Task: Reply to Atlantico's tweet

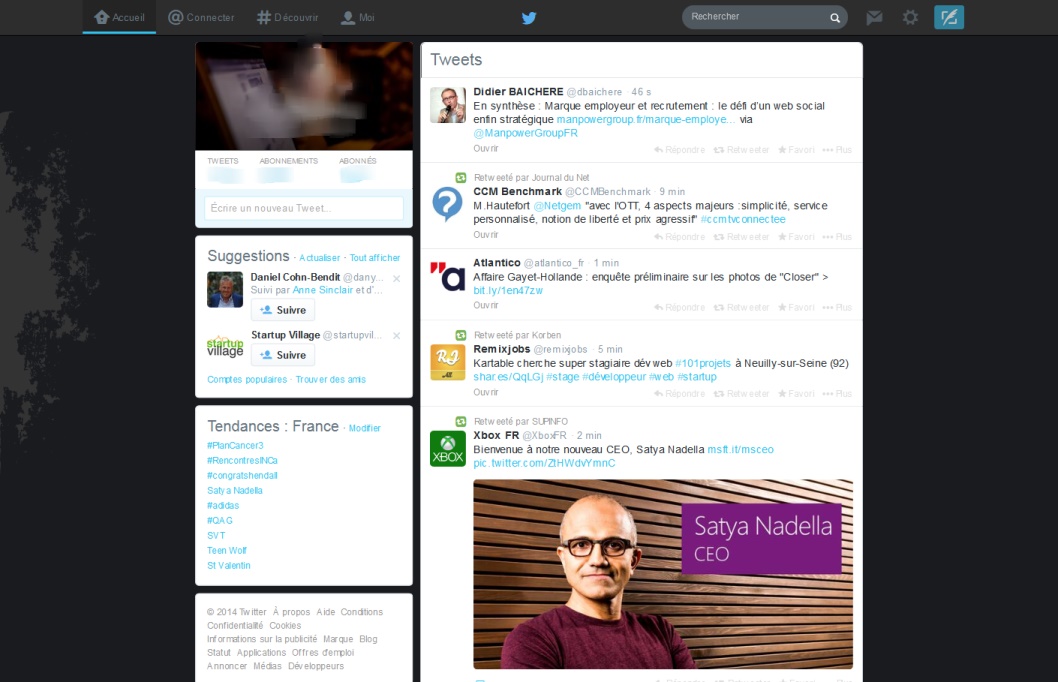Action: (679, 307)
